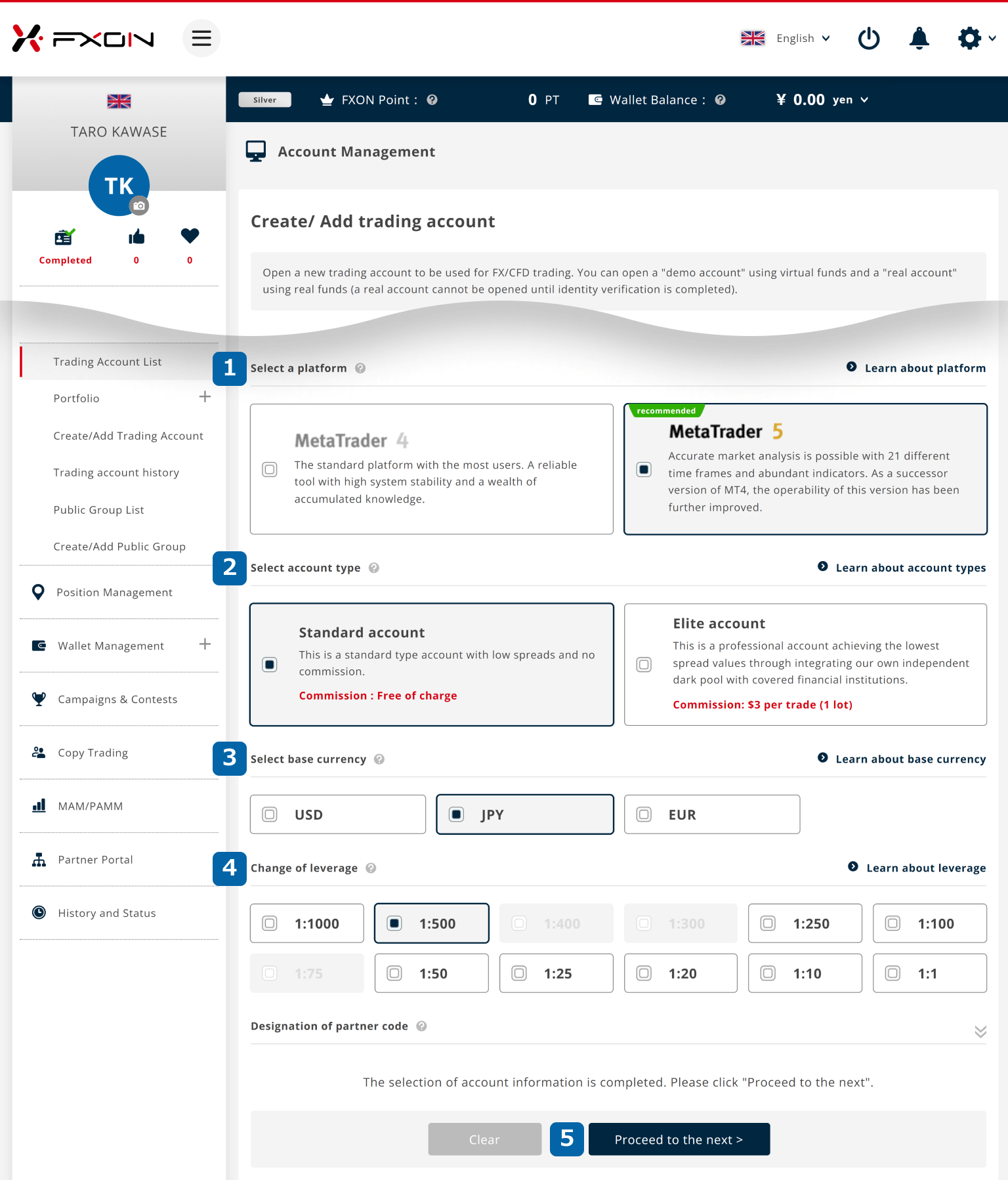Open Create/Add Public Group menu item
Screen dimensions: 1008x1180
119,547
